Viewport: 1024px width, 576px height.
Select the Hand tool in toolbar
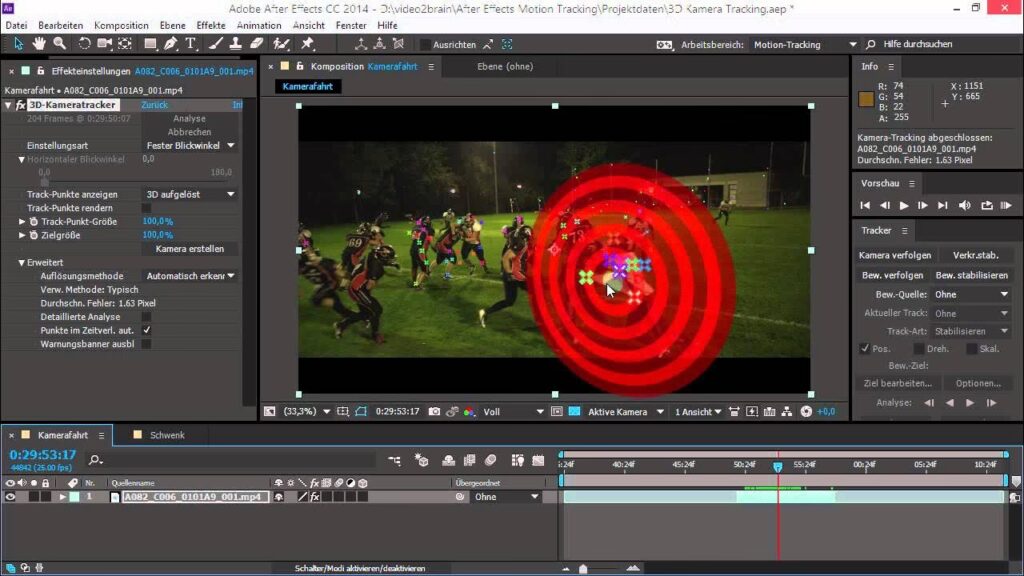tap(39, 44)
